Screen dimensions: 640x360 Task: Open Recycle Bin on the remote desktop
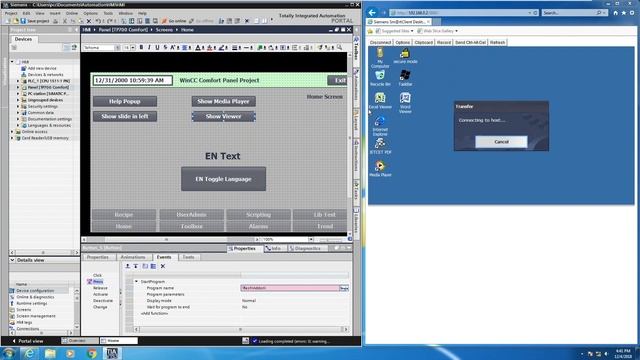[x=380, y=78]
